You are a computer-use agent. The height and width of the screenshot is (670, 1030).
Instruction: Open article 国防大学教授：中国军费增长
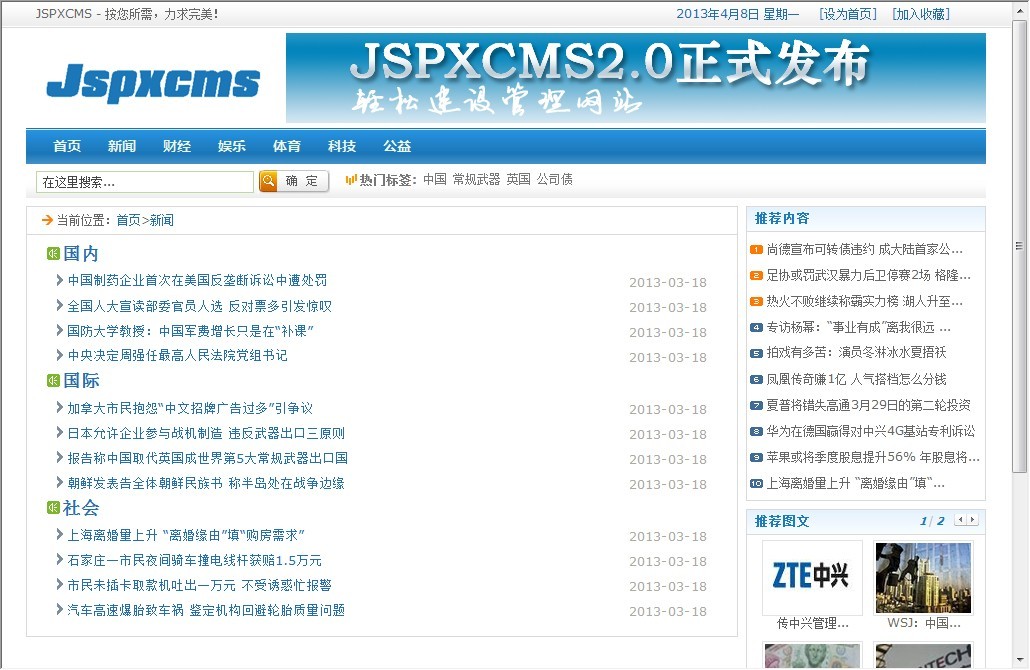(x=190, y=331)
